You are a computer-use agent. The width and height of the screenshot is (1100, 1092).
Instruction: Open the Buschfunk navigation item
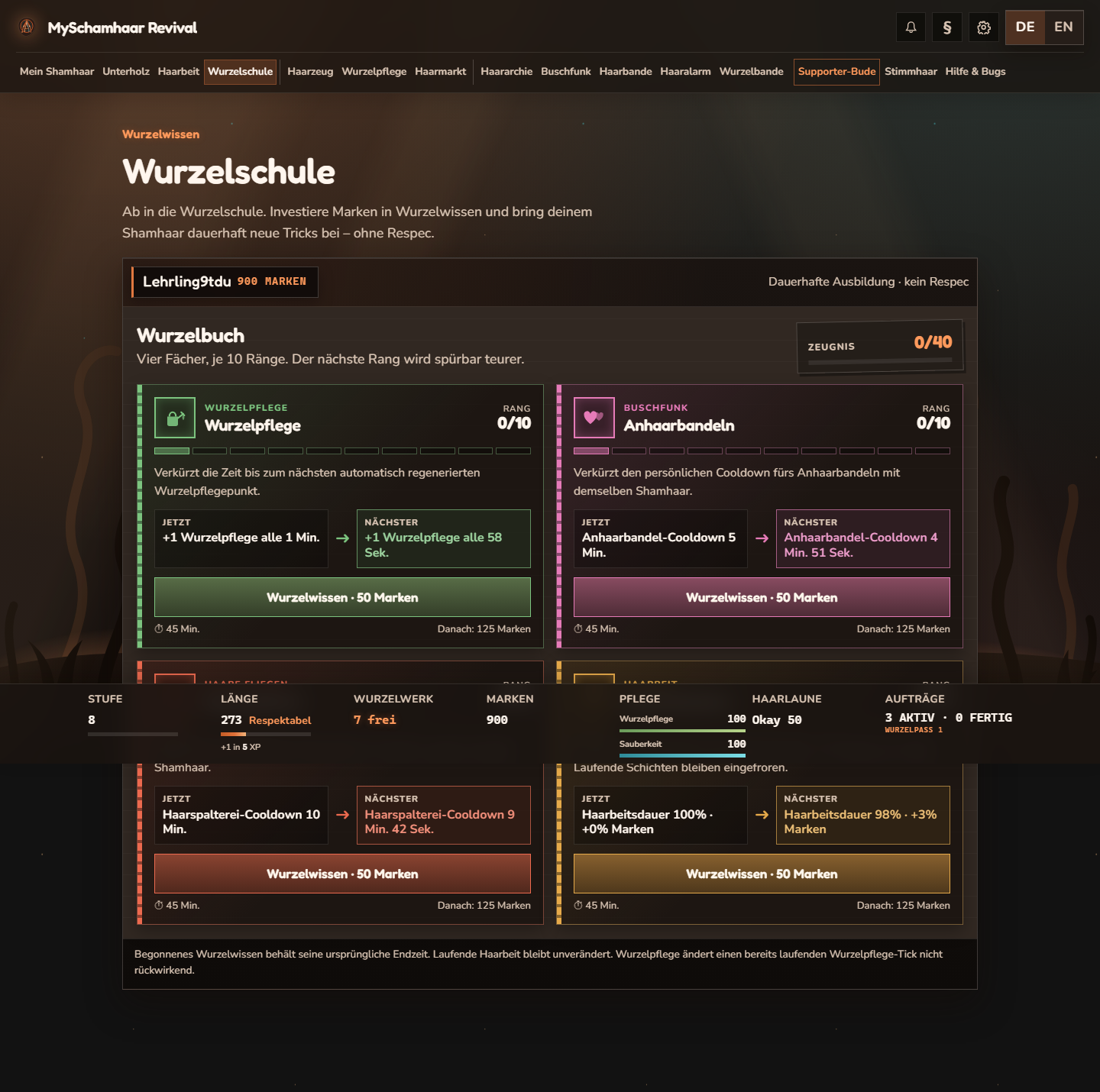tap(566, 72)
